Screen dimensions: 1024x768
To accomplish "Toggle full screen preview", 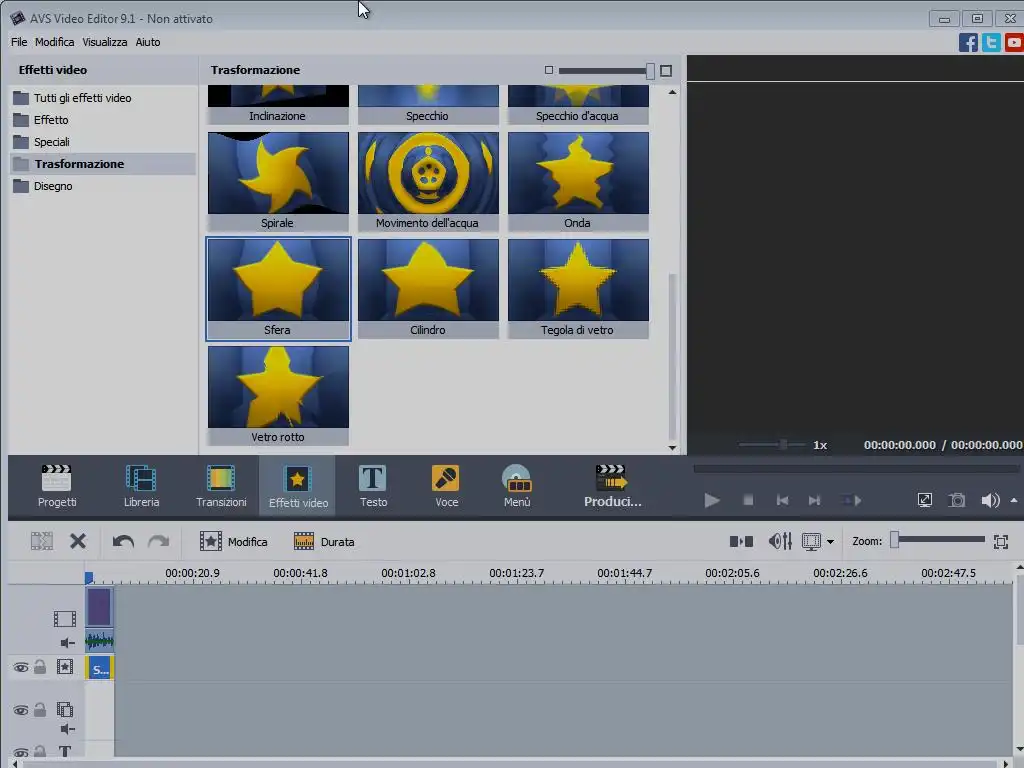I will [925, 500].
